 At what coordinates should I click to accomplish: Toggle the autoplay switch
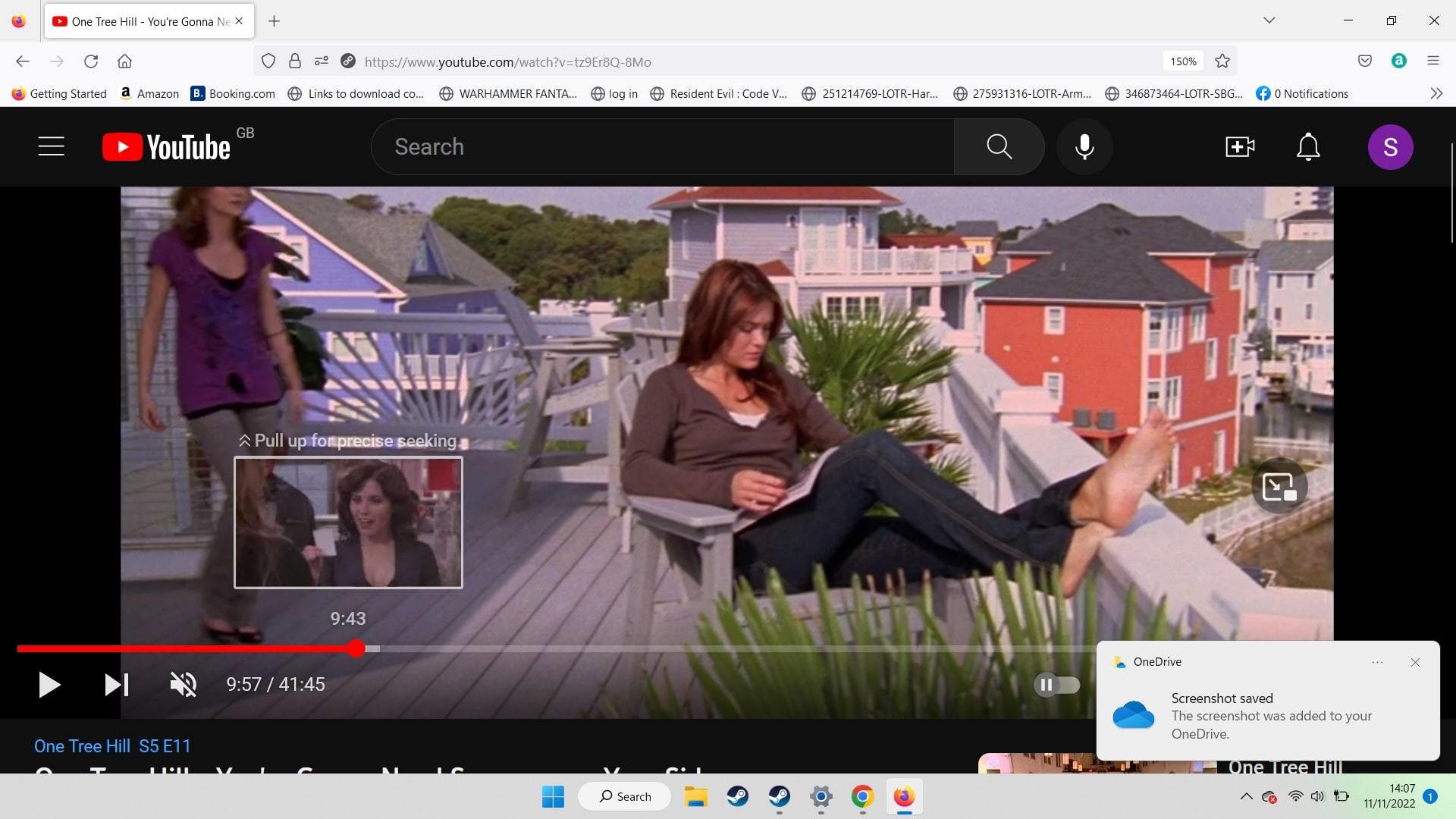[x=1056, y=685]
